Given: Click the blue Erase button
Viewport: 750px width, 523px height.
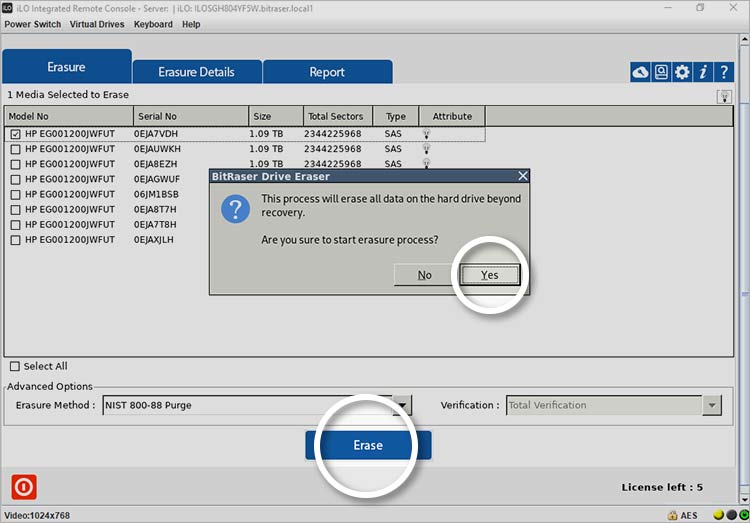Looking at the screenshot, I should (368, 445).
